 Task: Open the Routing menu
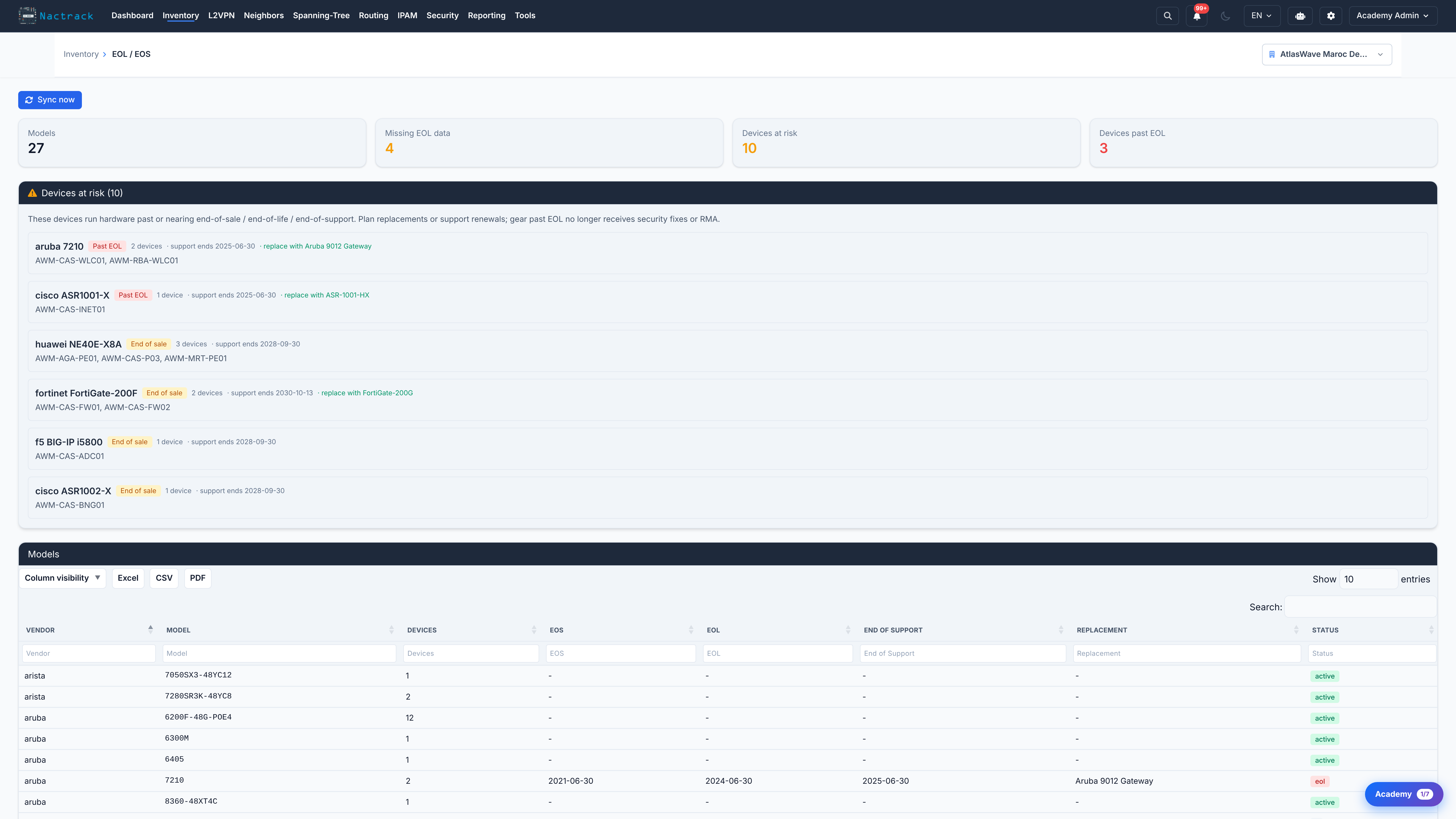click(x=374, y=16)
